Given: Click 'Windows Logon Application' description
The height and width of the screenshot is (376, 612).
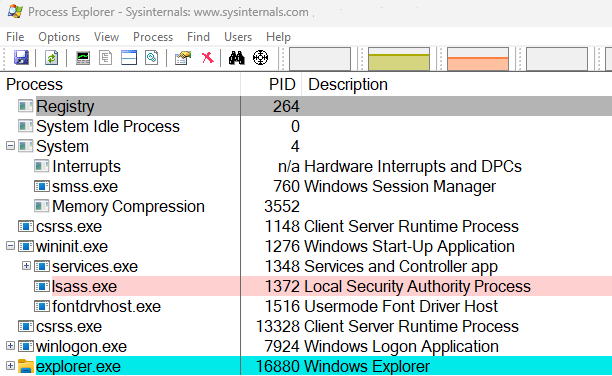Looking at the screenshot, I should coord(402,346).
